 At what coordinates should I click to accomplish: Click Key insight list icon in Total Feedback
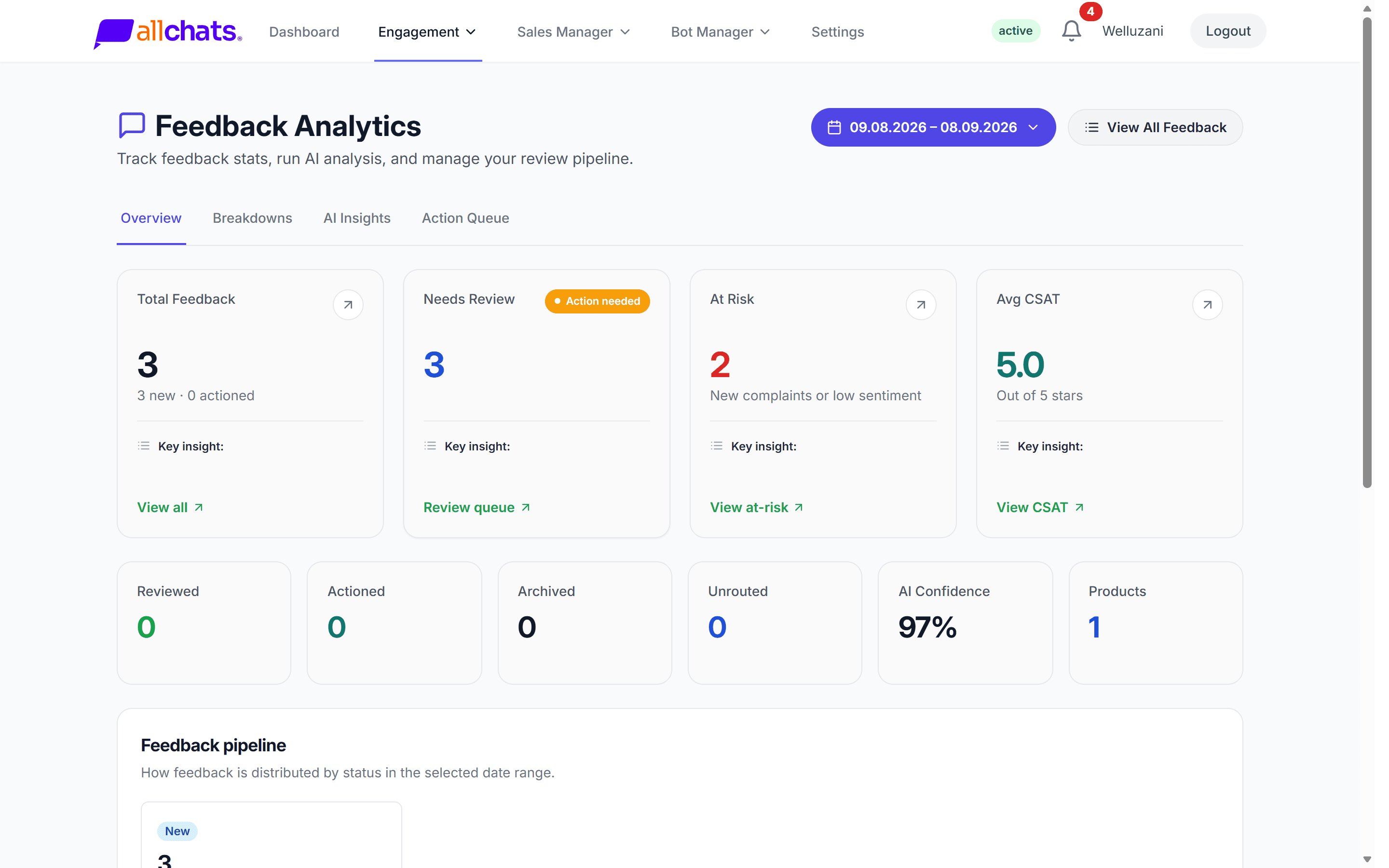click(144, 446)
